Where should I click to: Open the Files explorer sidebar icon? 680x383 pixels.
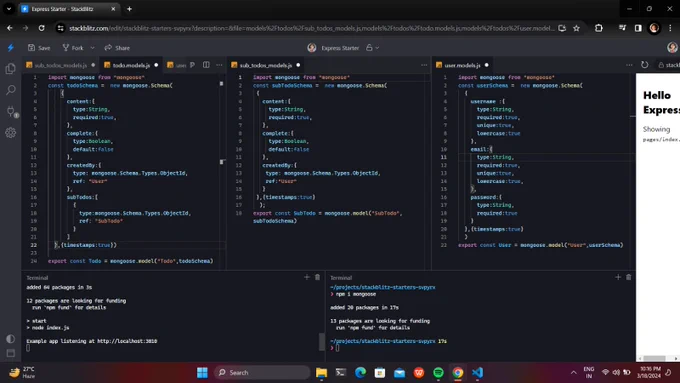tap(10, 69)
